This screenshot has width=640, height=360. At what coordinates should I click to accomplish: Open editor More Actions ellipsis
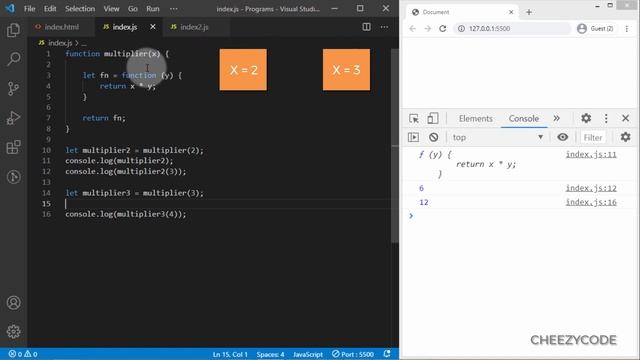coord(384,27)
